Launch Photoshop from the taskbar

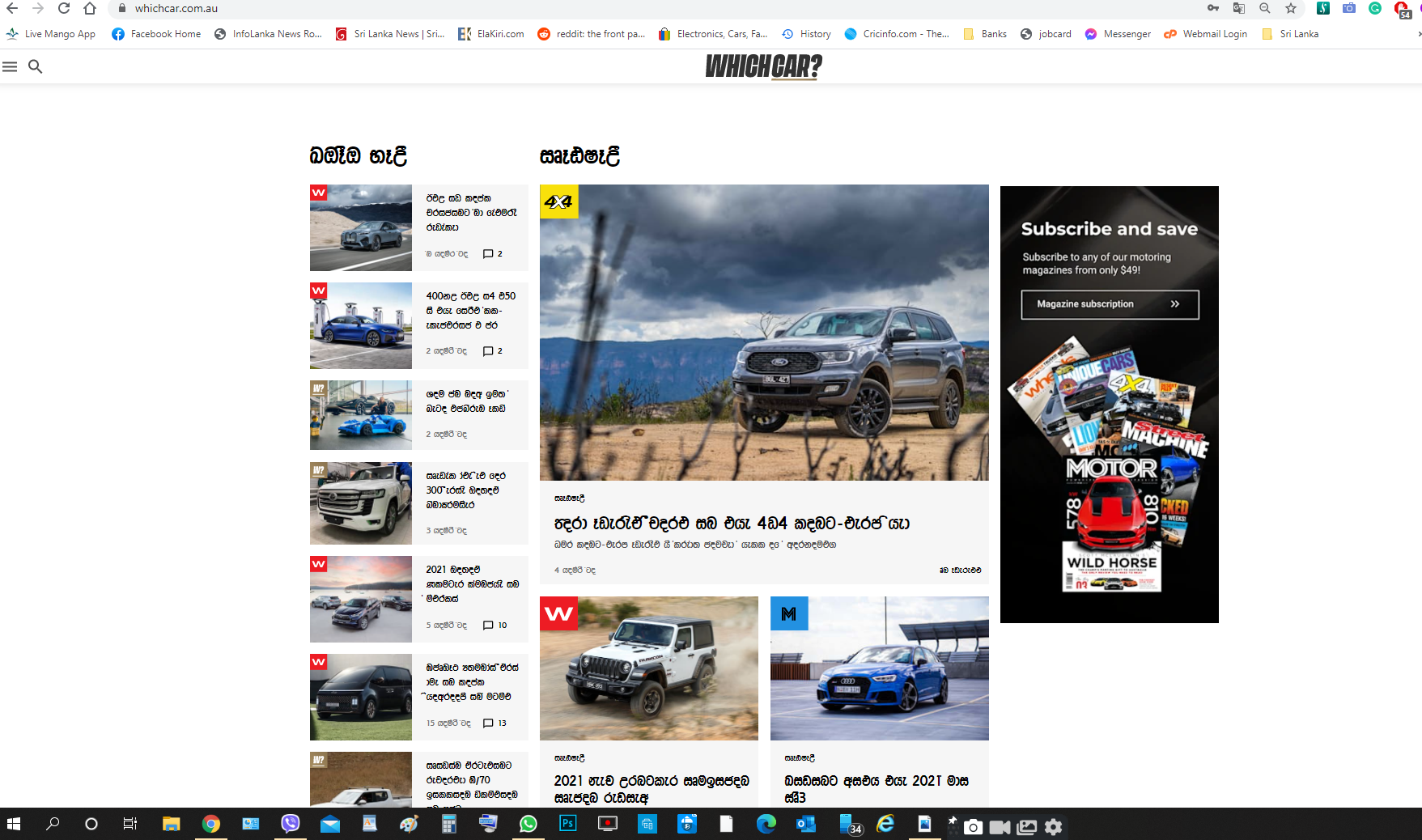(x=567, y=824)
